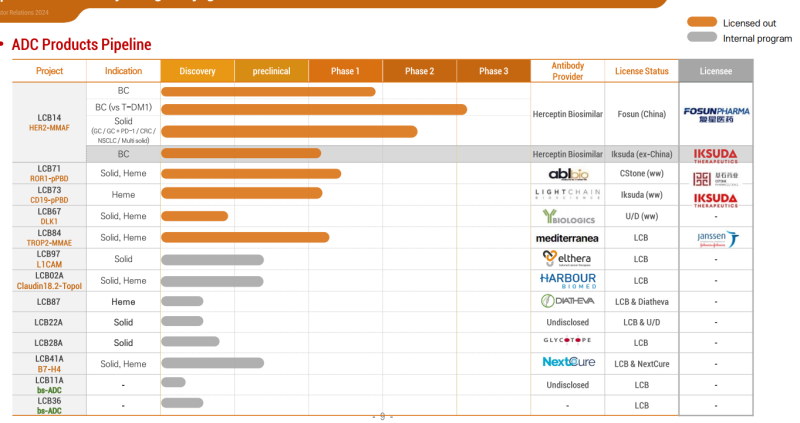Click the Phase 3 header
Screen dimensions: 800x423
(493, 71)
